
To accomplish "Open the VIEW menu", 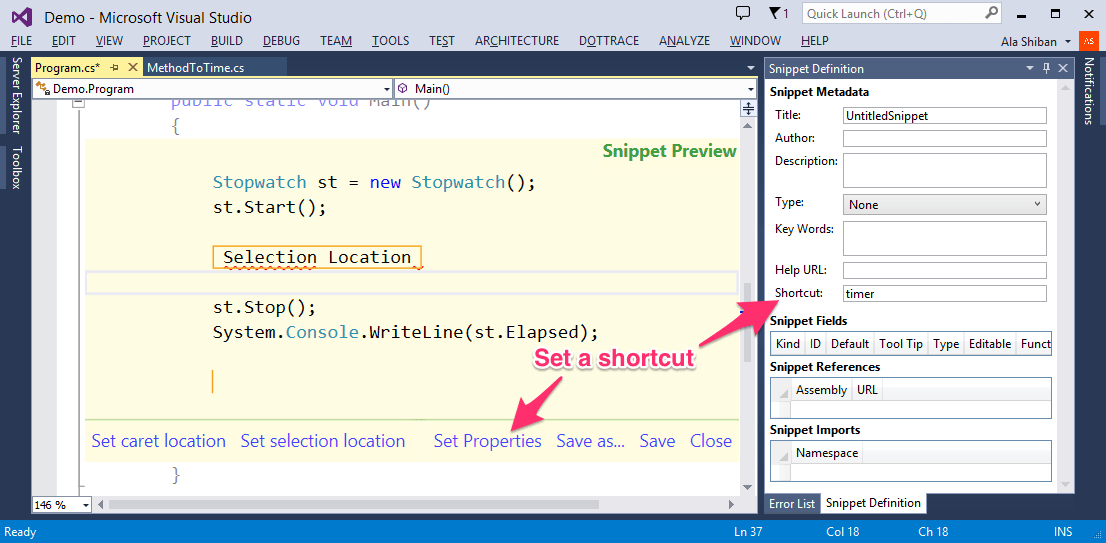I will coord(109,41).
